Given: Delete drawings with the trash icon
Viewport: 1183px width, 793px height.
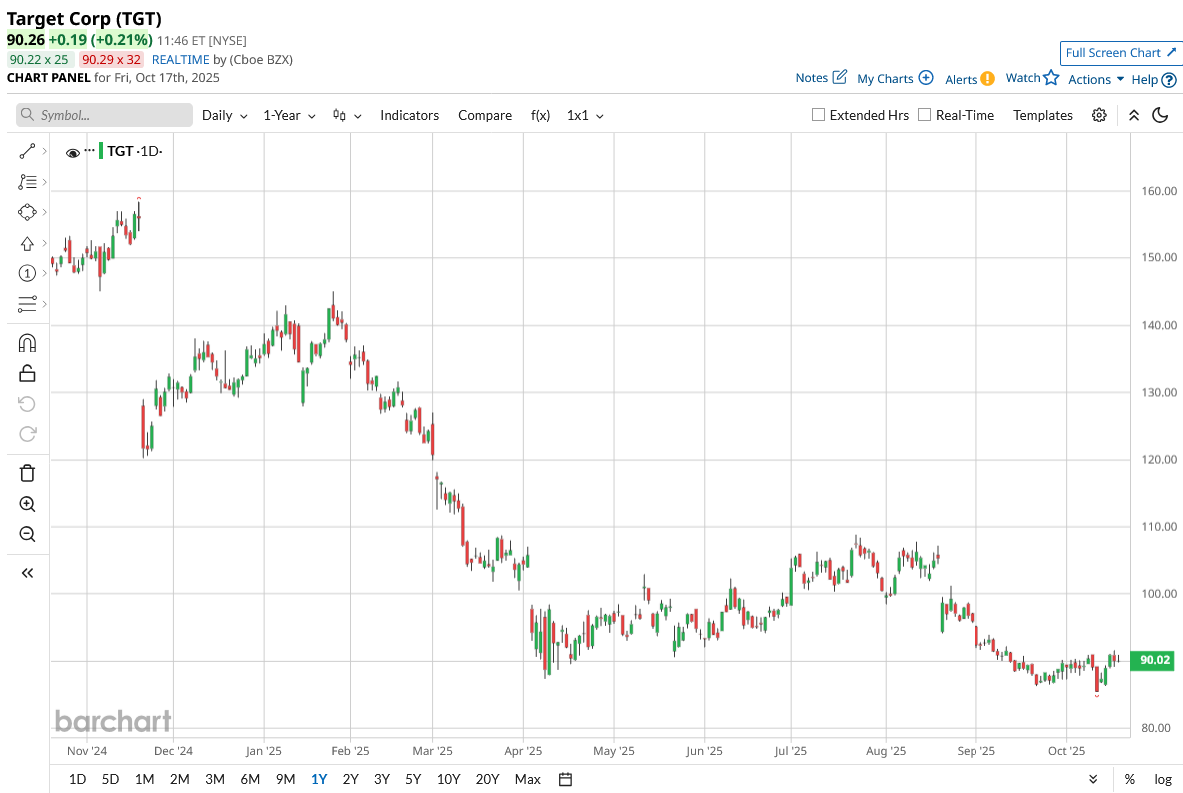Looking at the screenshot, I should pos(27,473).
